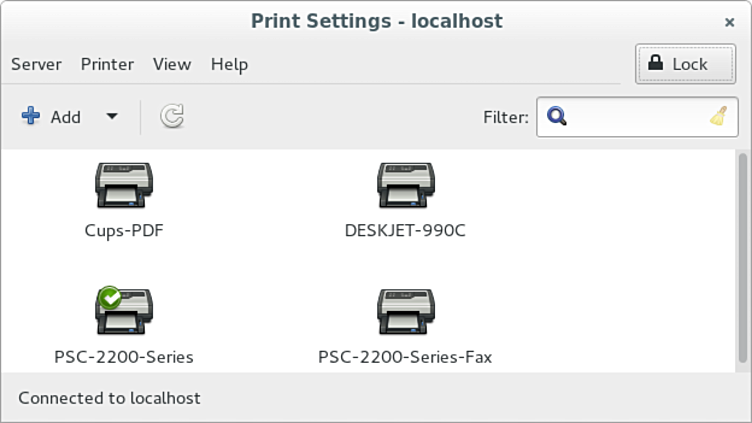Select the DESKJET-990C printer icon
752x423 pixels.
click(x=405, y=186)
